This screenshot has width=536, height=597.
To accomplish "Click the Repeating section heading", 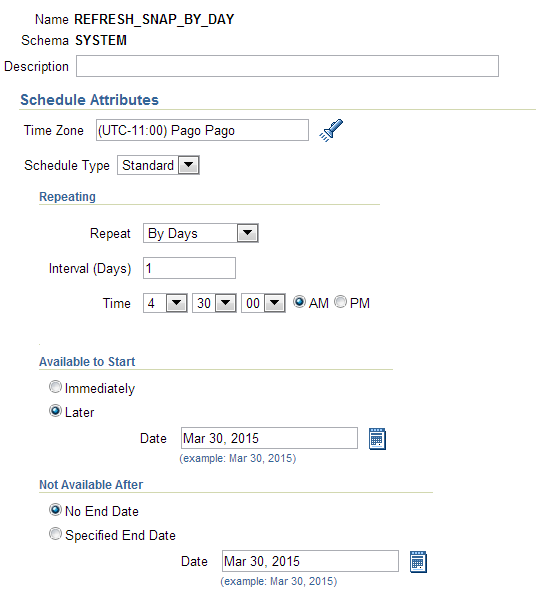I will (67, 196).
